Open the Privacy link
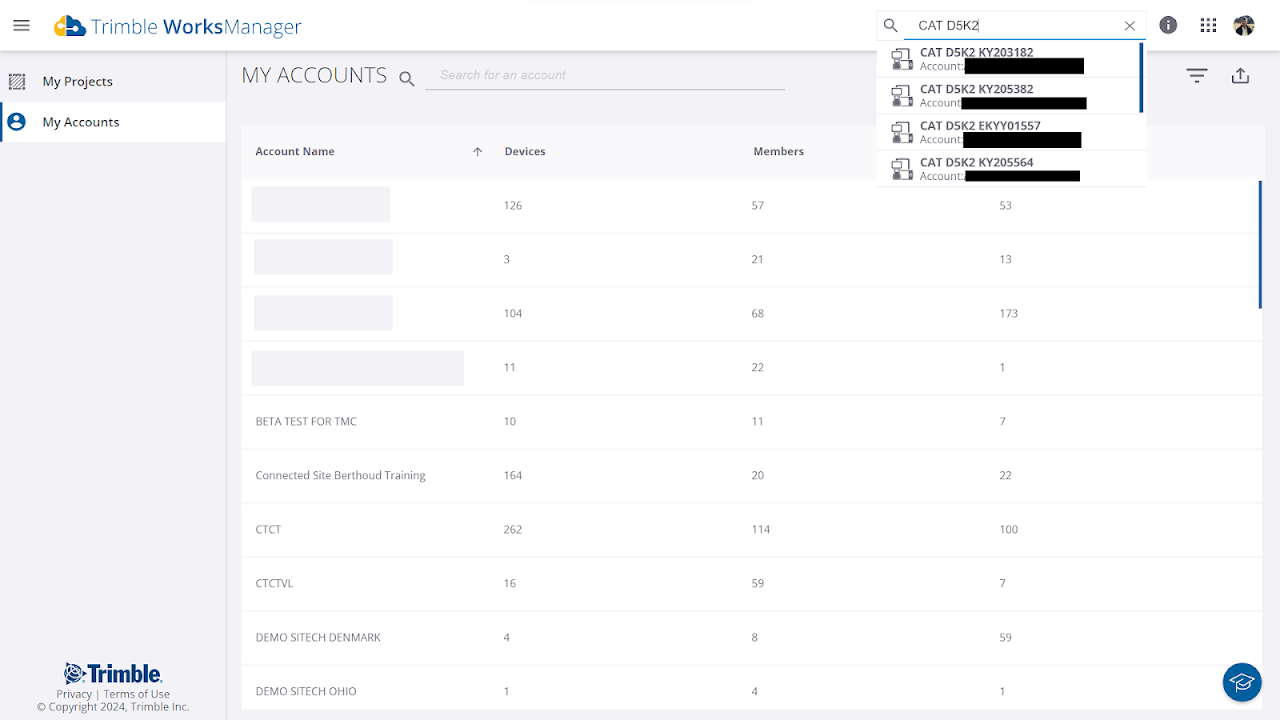This screenshot has height=720, width=1280. [74, 694]
